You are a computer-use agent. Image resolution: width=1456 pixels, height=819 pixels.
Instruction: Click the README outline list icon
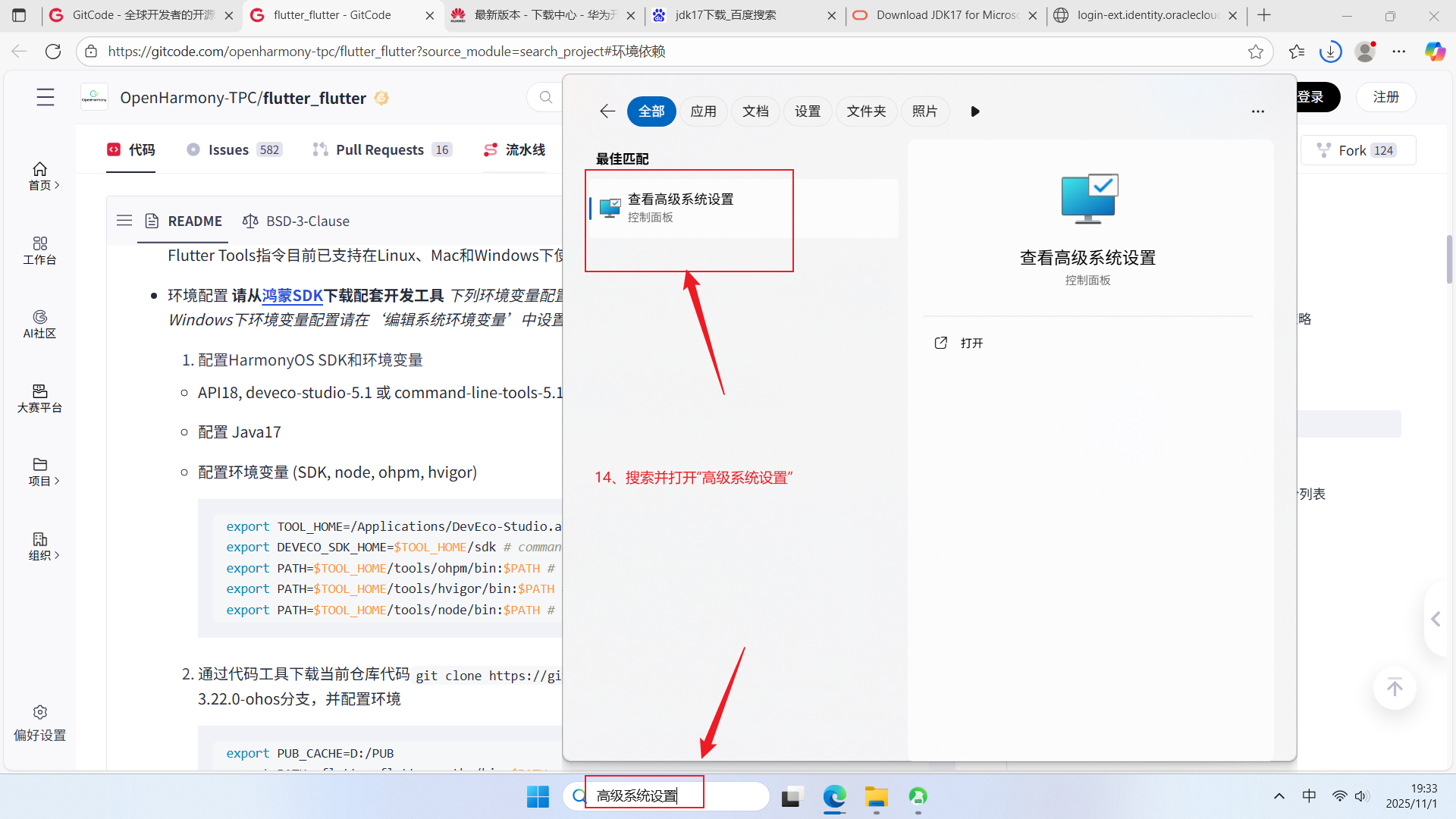tap(124, 221)
